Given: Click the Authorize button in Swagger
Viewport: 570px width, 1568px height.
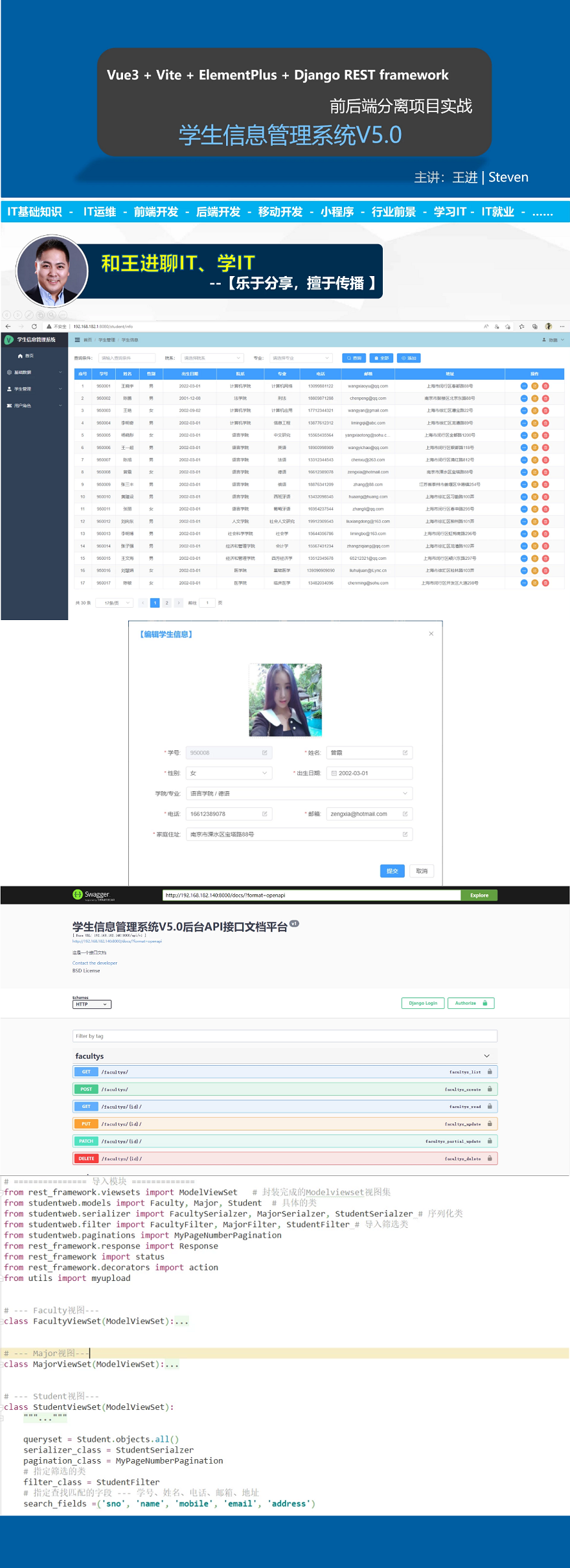Looking at the screenshot, I should tap(471, 1003).
